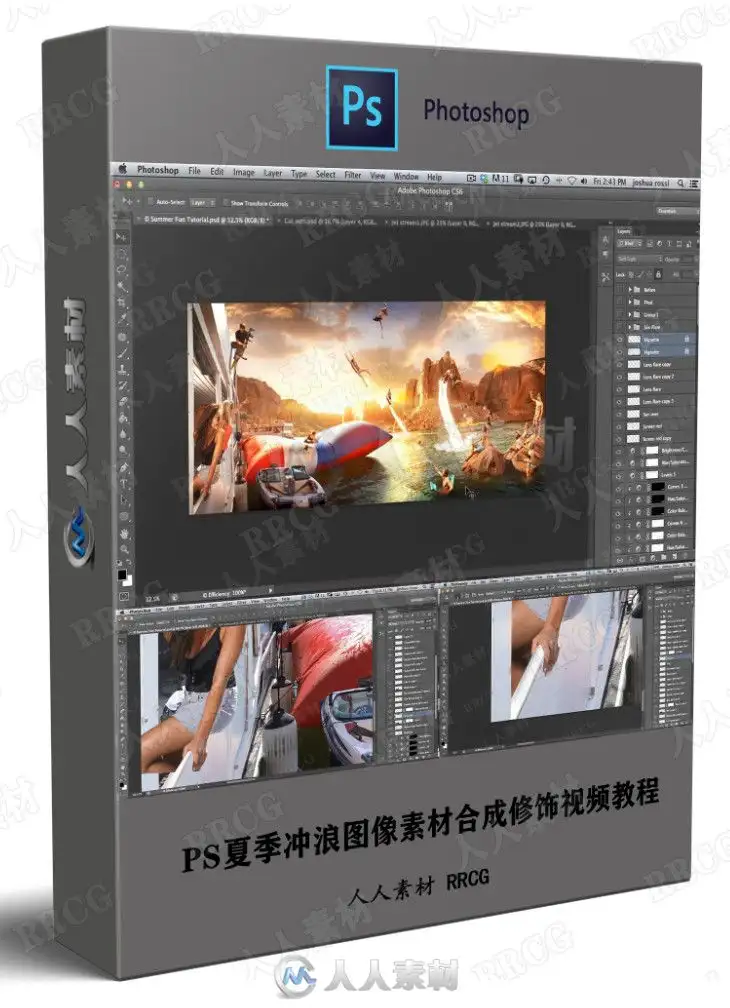This screenshot has height=1008, width=730.
Task: Select the Clone Stamp tool
Action: (x=121, y=370)
